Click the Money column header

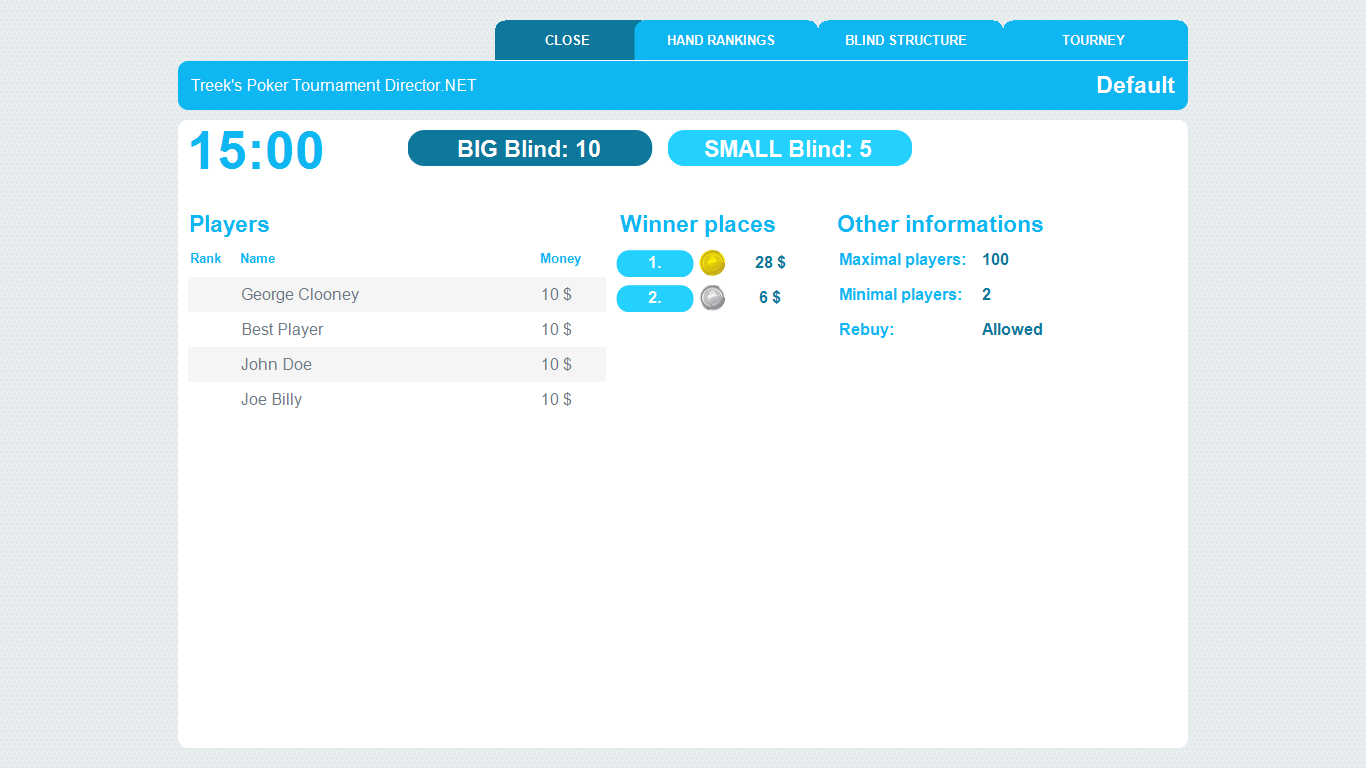click(560, 258)
